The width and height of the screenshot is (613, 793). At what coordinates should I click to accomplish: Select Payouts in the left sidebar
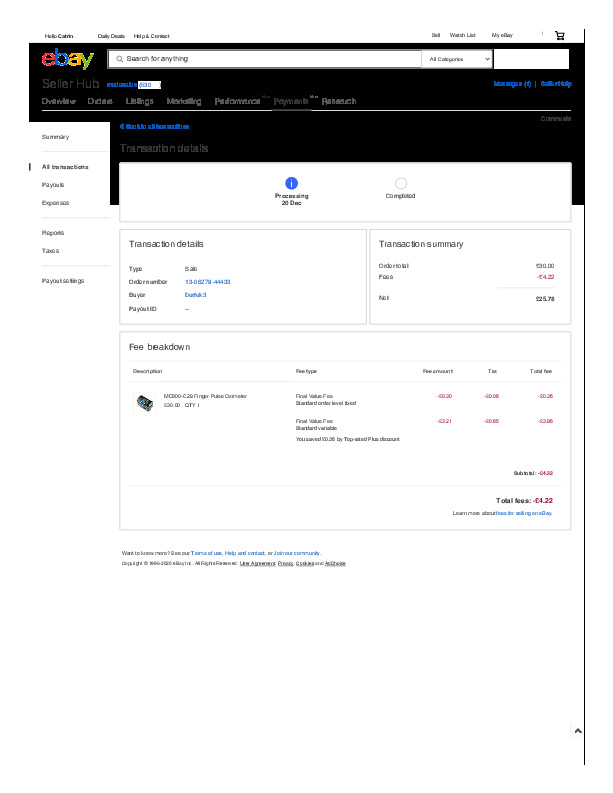[x=53, y=185]
